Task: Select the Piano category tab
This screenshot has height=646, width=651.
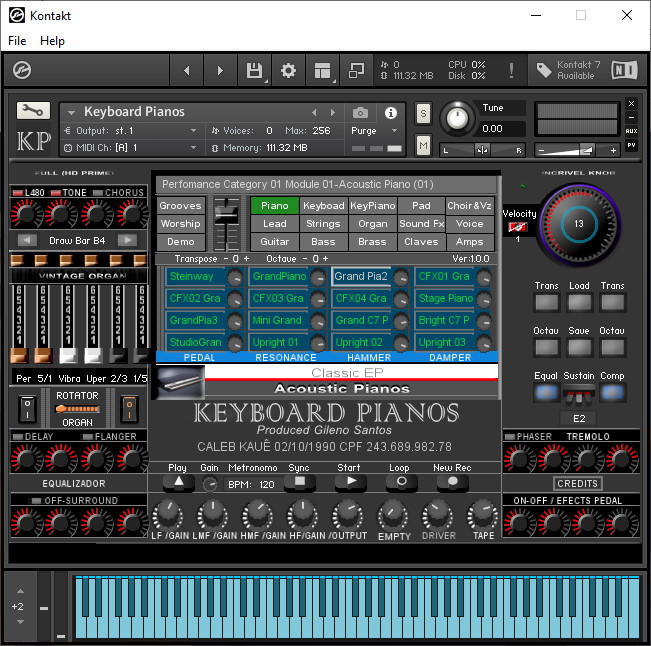Action: tap(274, 206)
